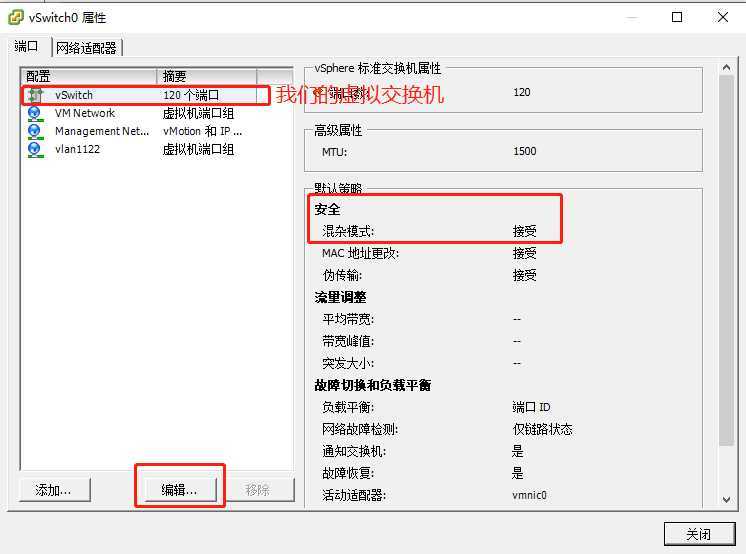The width and height of the screenshot is (746, 554).
Task: Click the port count value 120
Action: (521, 92)
